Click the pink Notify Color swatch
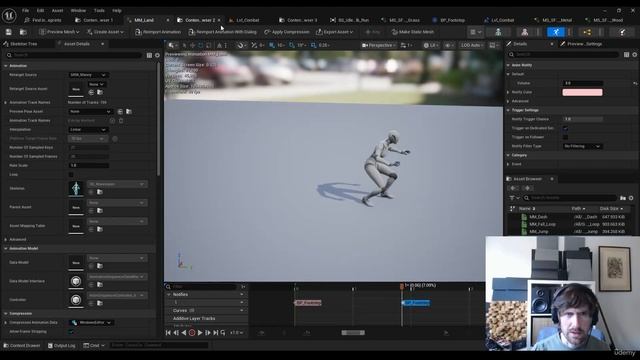The height and width of the screenshot is (360, 640). 582,92
